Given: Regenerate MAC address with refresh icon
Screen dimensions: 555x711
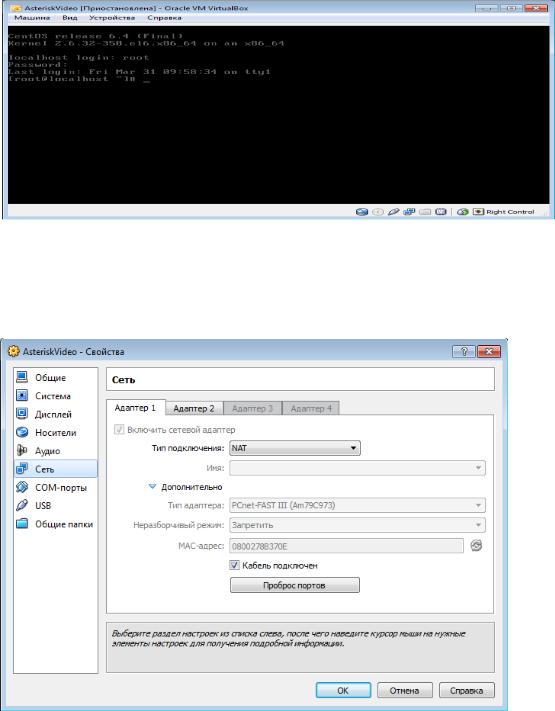Looking at the screenshot, I should point(476,545).
